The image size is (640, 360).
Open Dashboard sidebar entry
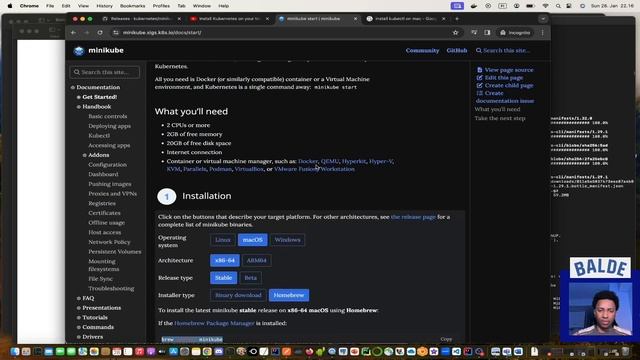click(x=103, y=174)
